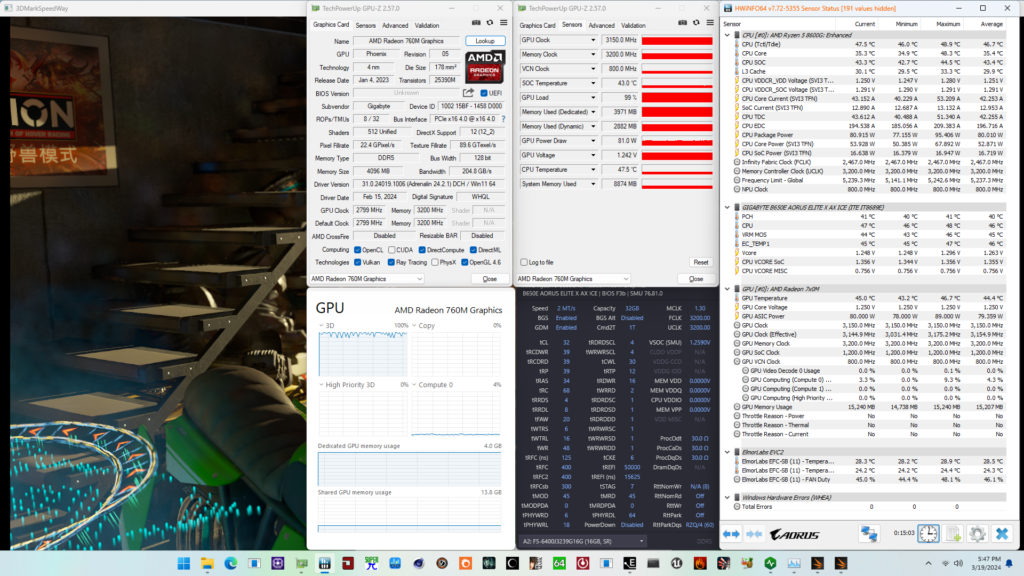Click HWiNFO log file add icon
Screen dimensions: 1024x576
[x=953, y=534]
